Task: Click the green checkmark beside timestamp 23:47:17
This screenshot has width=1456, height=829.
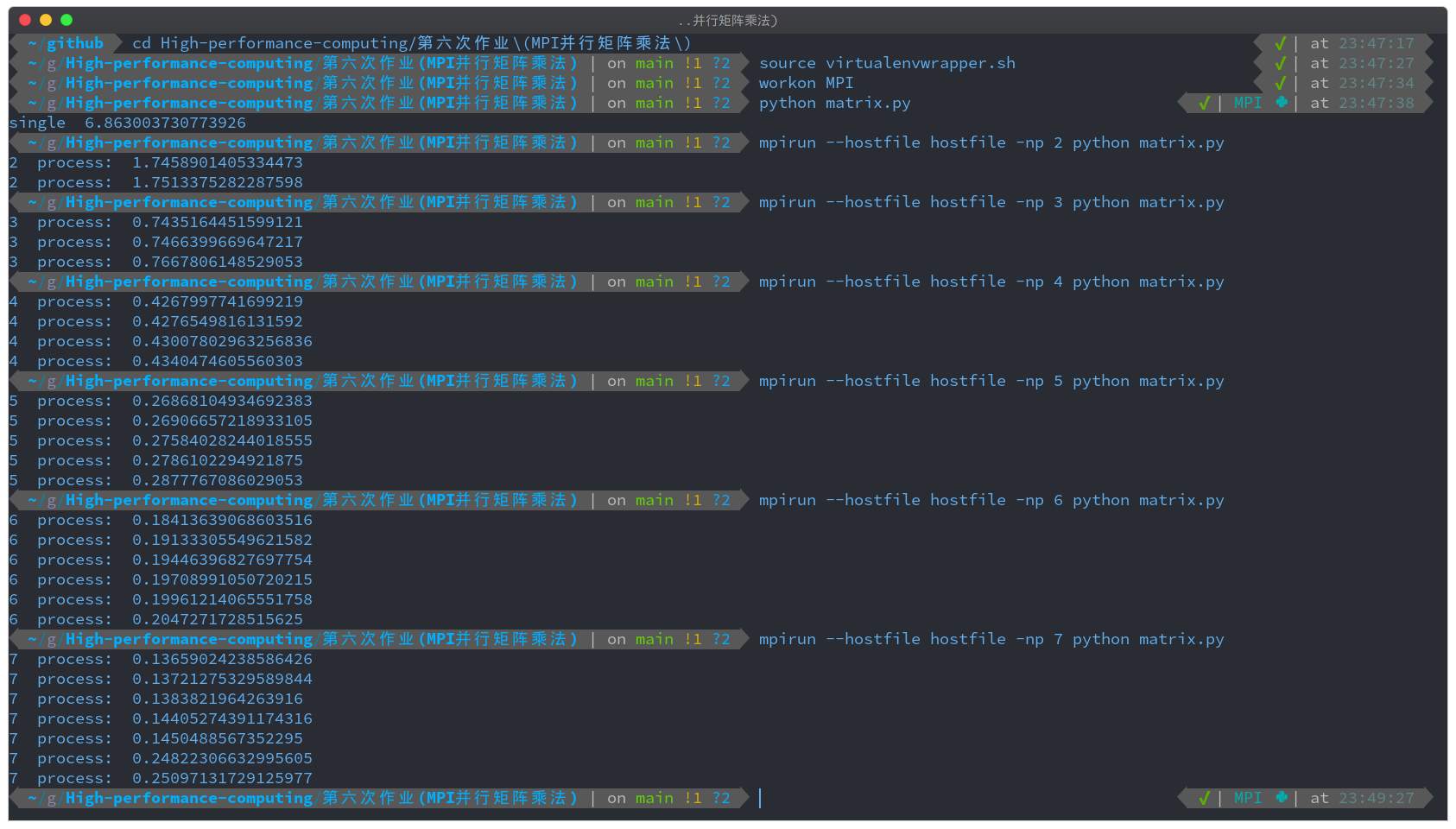Action: tap(1280, 43)
